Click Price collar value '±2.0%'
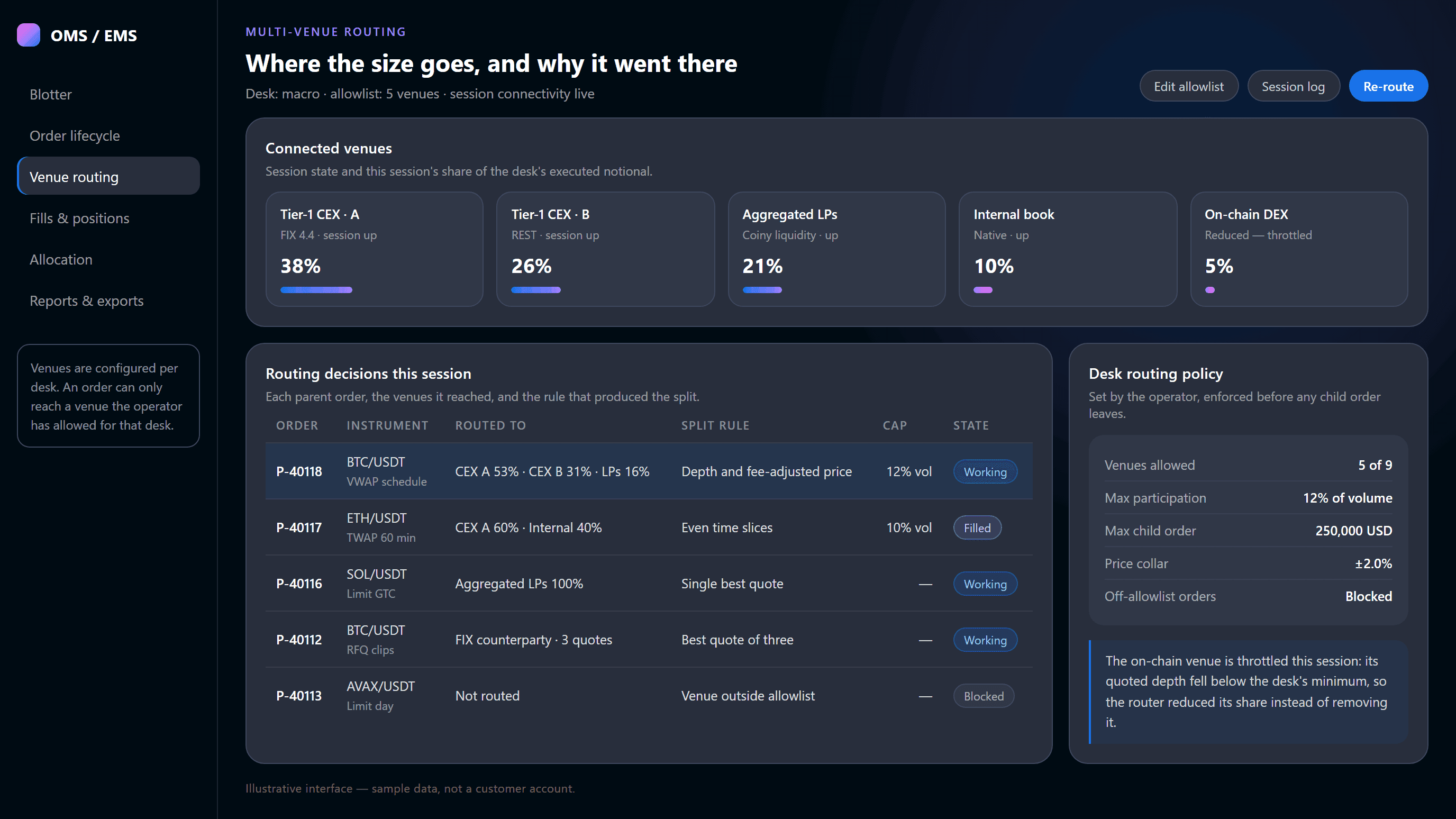Screen dimensions: 1456x819 1373,563
